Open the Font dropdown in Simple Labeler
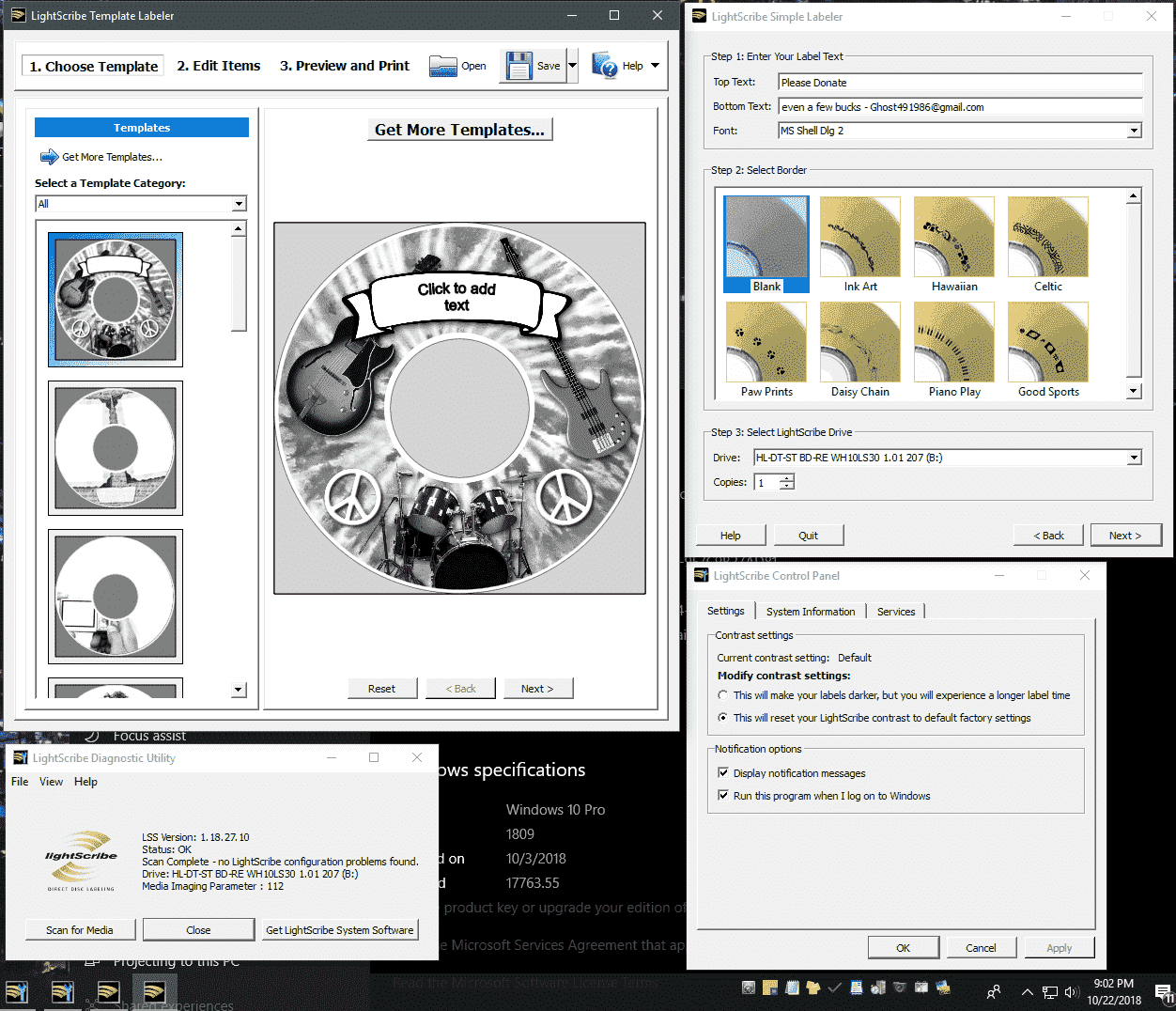The width and height of the screenshot is (1176, 1011). [x=1134, y=131]
